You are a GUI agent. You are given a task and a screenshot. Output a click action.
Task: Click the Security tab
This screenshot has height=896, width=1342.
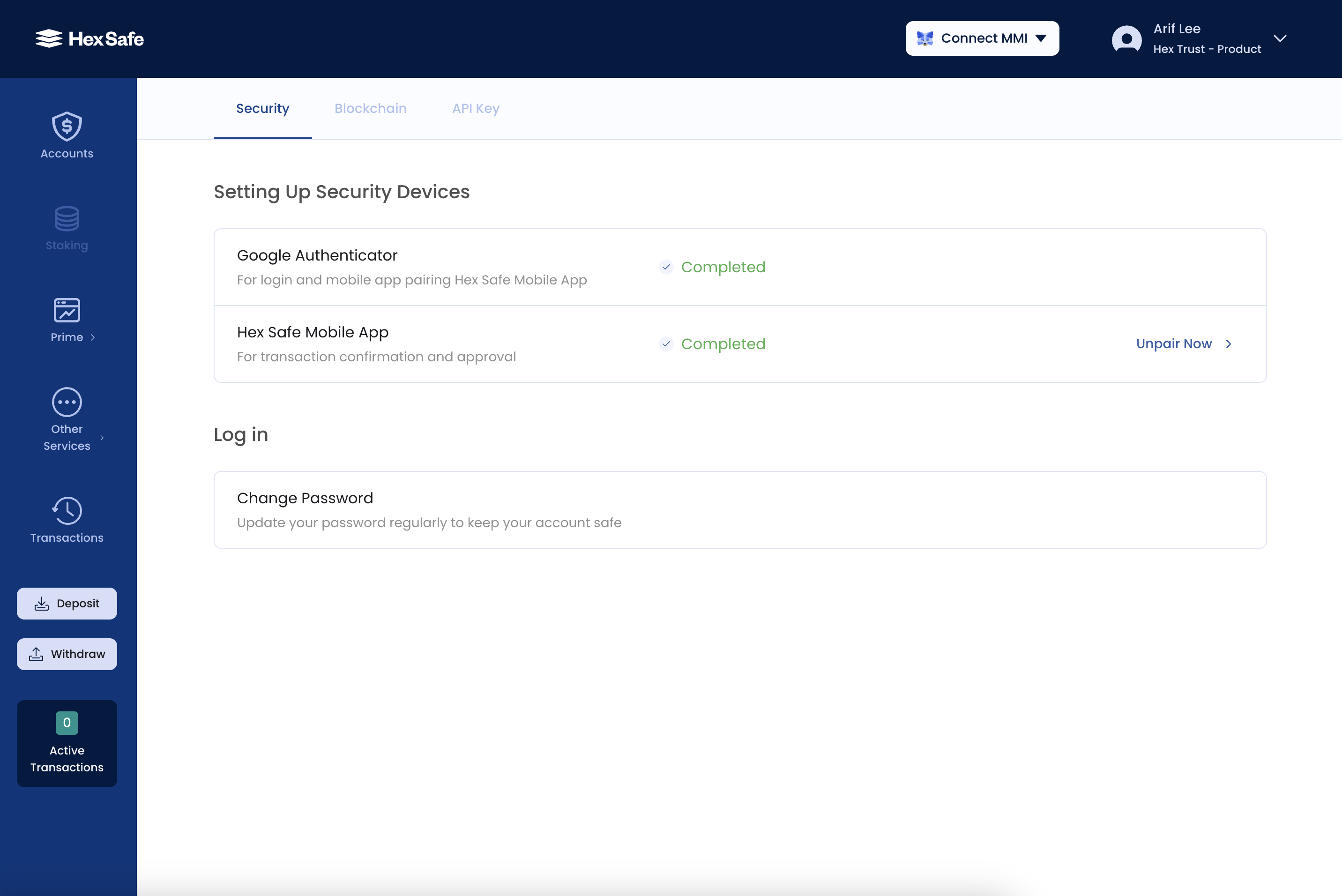tap(262, 109)
